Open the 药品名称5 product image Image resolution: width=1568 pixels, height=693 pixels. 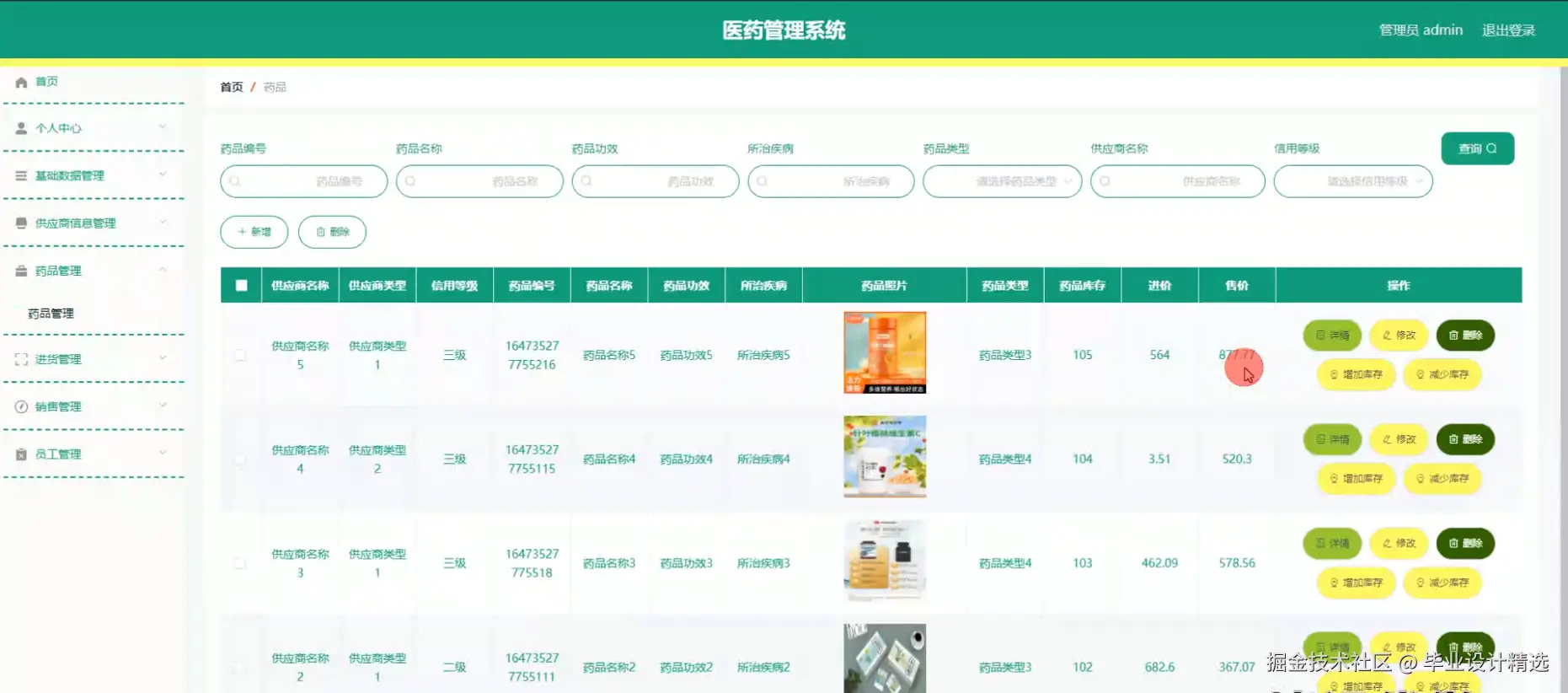point(885,352)
